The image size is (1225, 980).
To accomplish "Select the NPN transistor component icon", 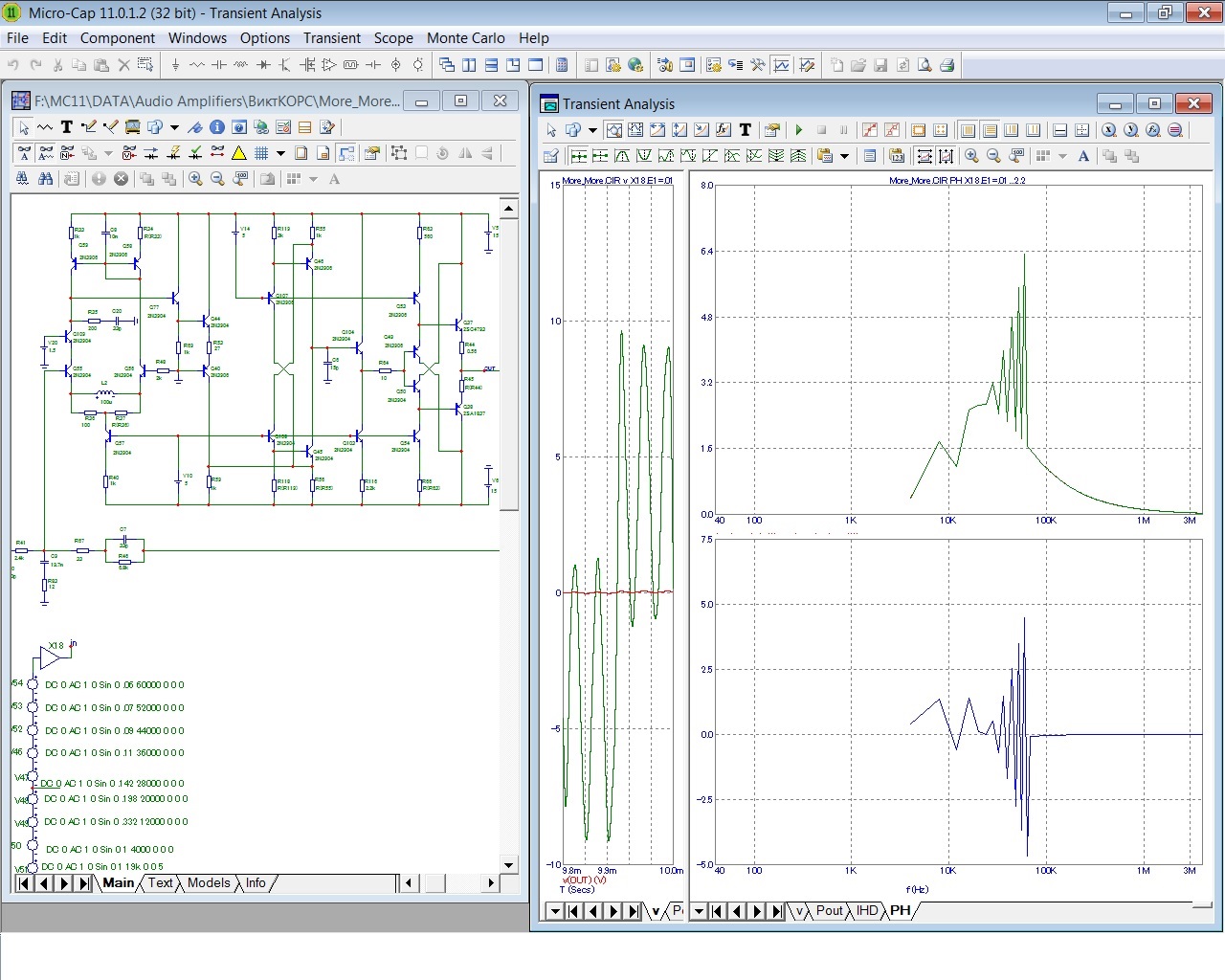I will coord(285,65).
